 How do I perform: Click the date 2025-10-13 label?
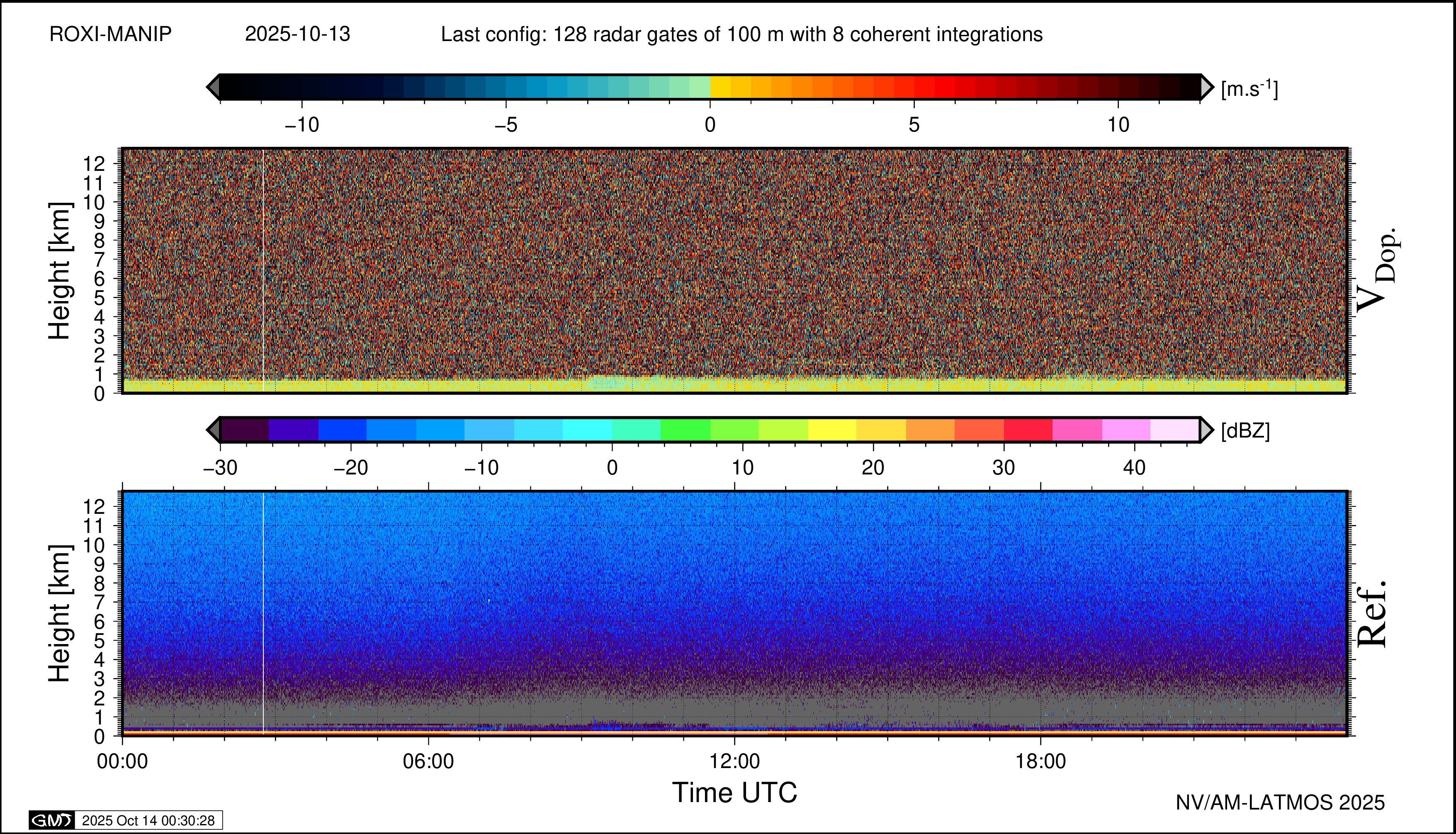(x=297, y=34)
